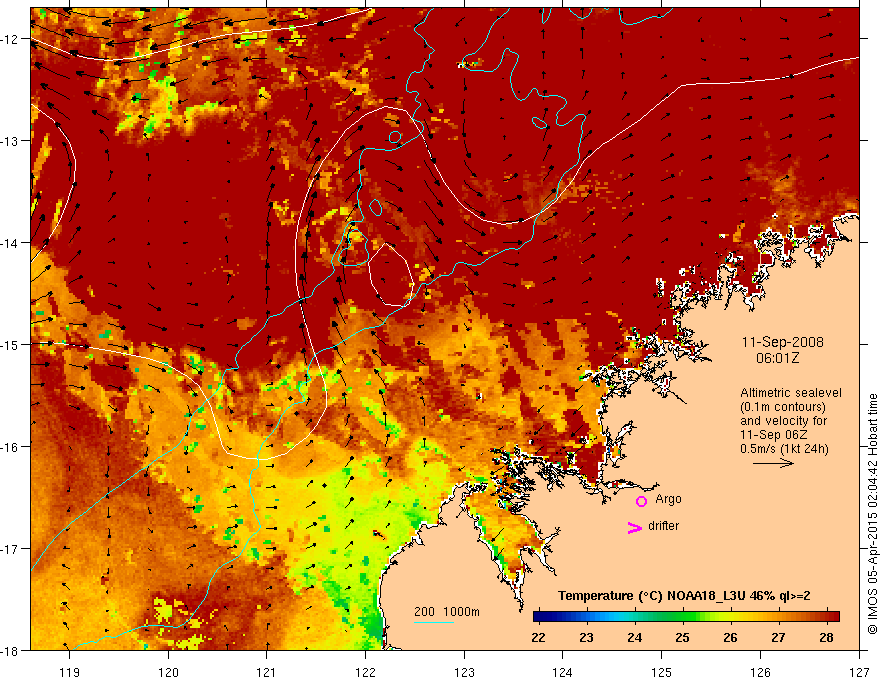Click the longitude axis label 121
Screen dimensions: 880x680
267,672
